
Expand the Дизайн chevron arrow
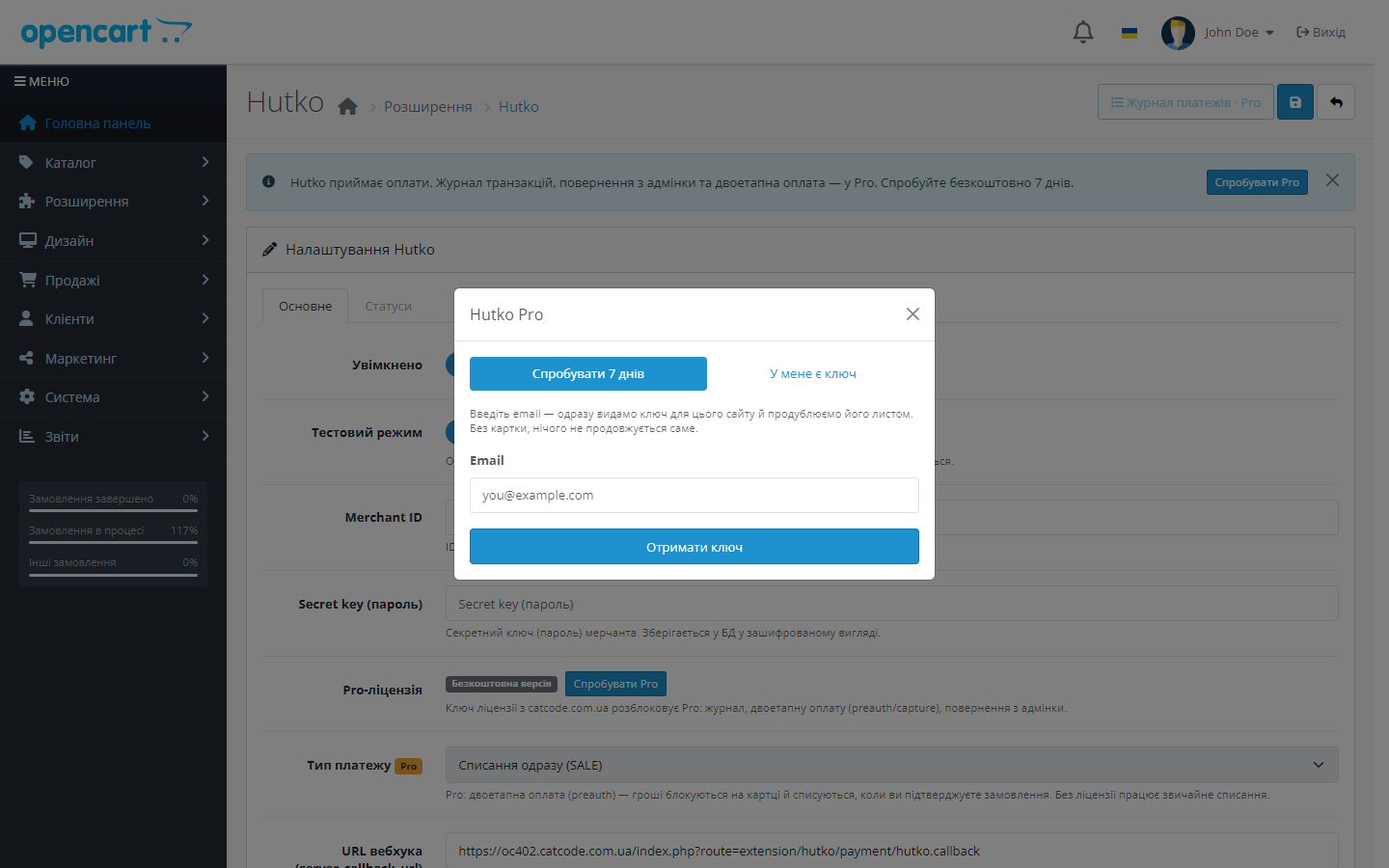(x=205, y=240)
